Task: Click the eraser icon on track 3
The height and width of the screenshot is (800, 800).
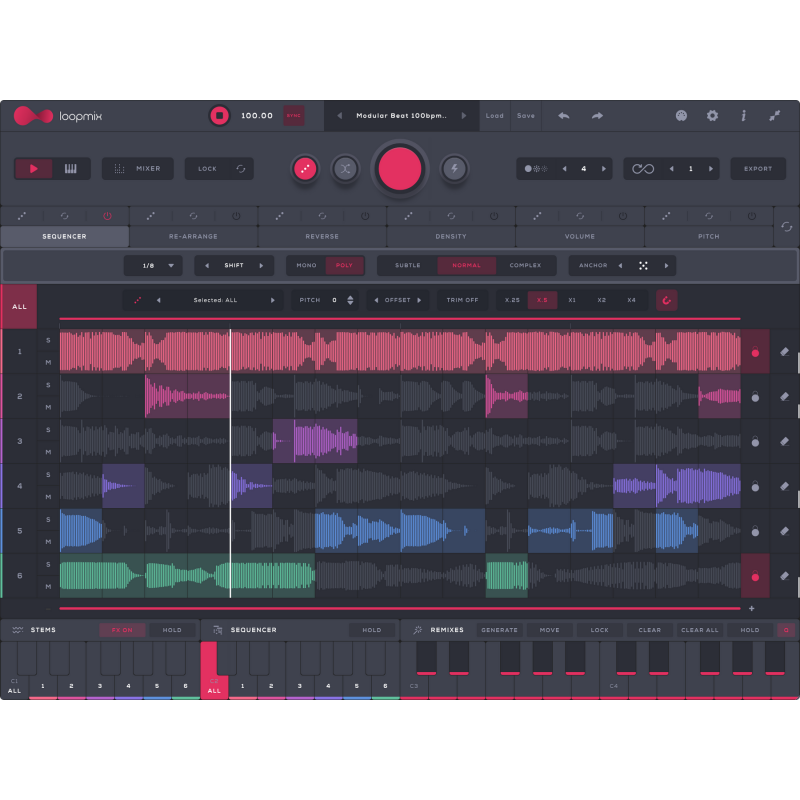Action: 784,441
